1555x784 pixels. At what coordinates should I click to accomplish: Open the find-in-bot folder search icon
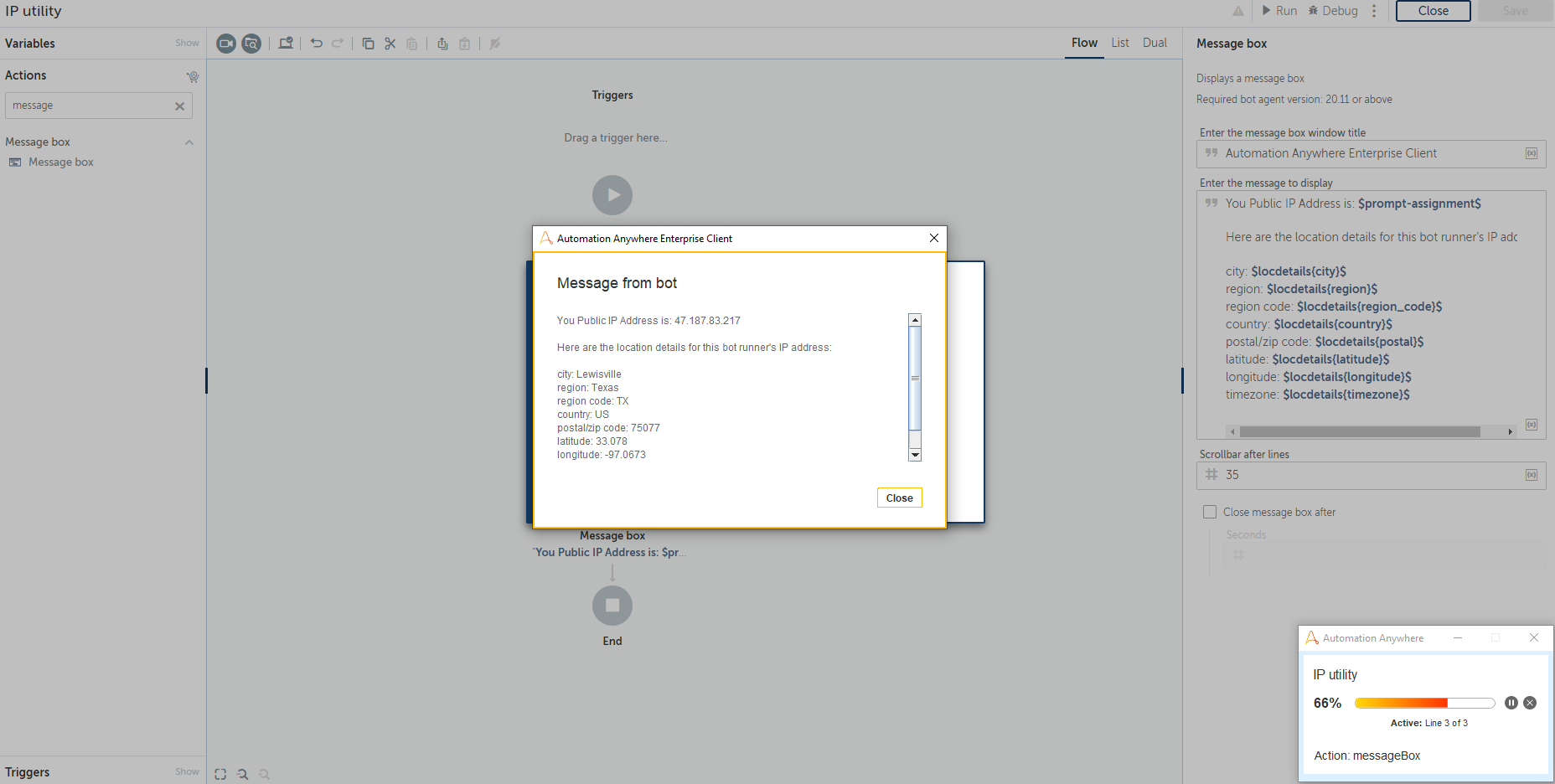[251, 44]
